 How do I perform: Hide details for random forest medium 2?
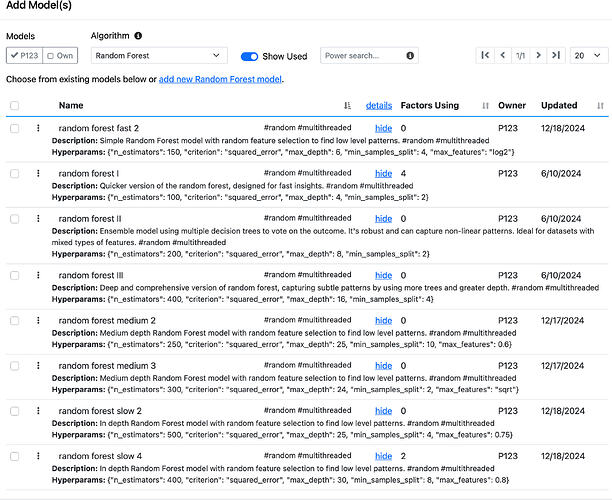pos(383,320)
